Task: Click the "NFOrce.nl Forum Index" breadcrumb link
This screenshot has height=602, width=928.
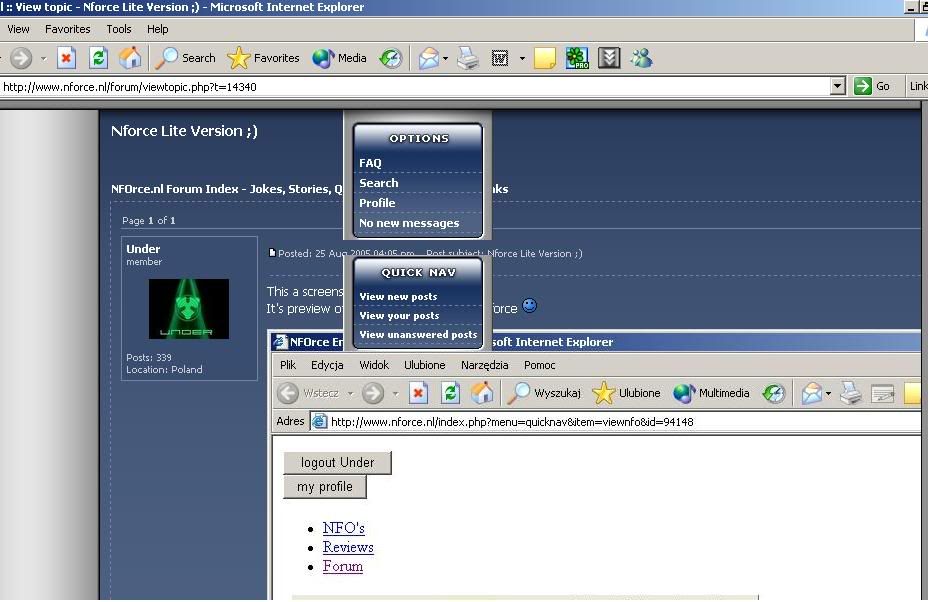Action: point(175,189)
